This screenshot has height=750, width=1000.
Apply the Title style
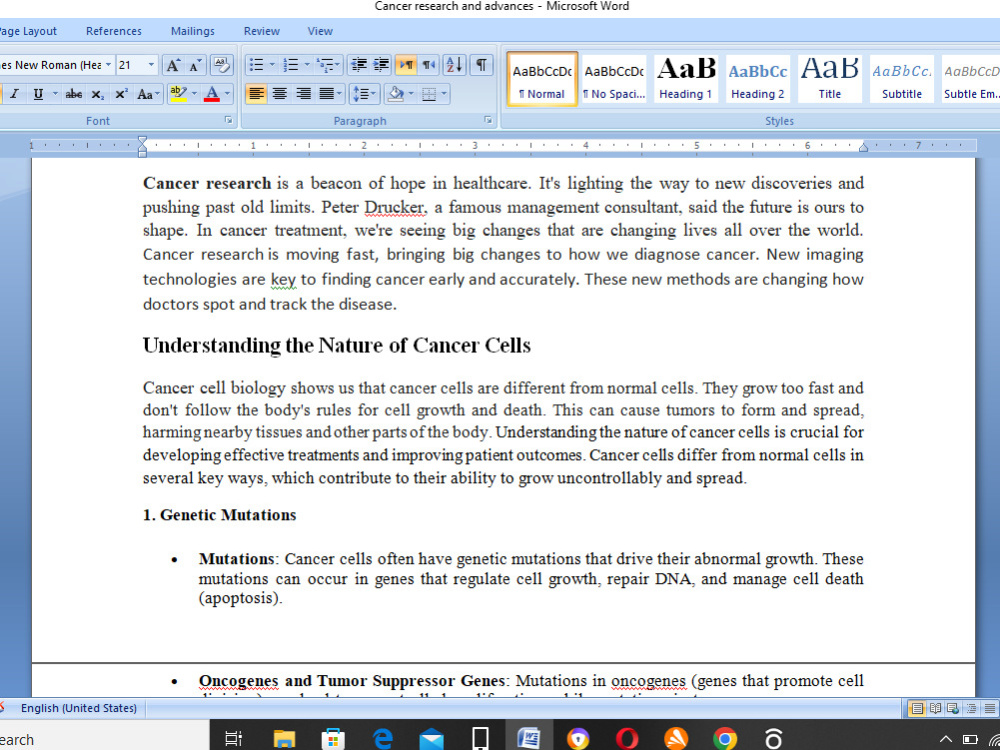[830, 79]
